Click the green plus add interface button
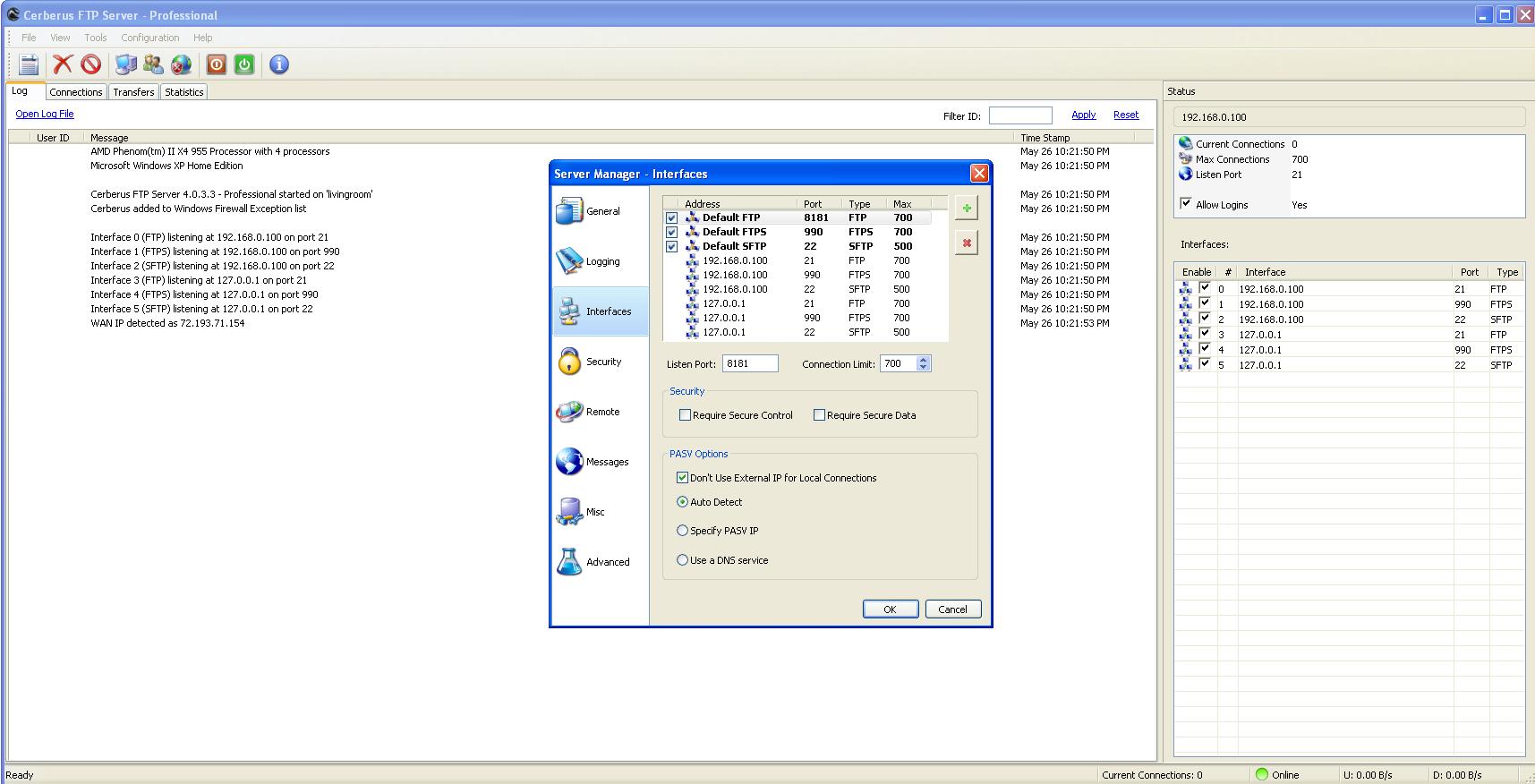The image size is (1535, 784). pyautogui.click(x=967, y=209)
